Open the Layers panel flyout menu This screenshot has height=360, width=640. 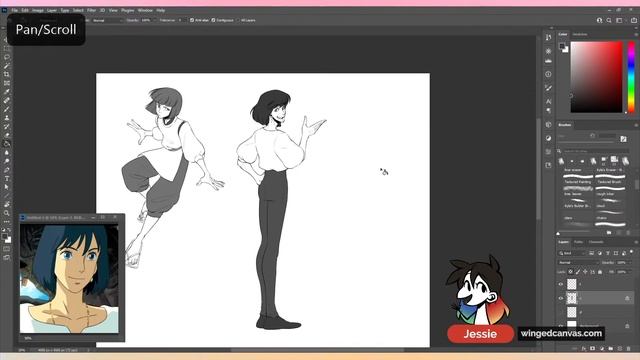tap(636, 242)
